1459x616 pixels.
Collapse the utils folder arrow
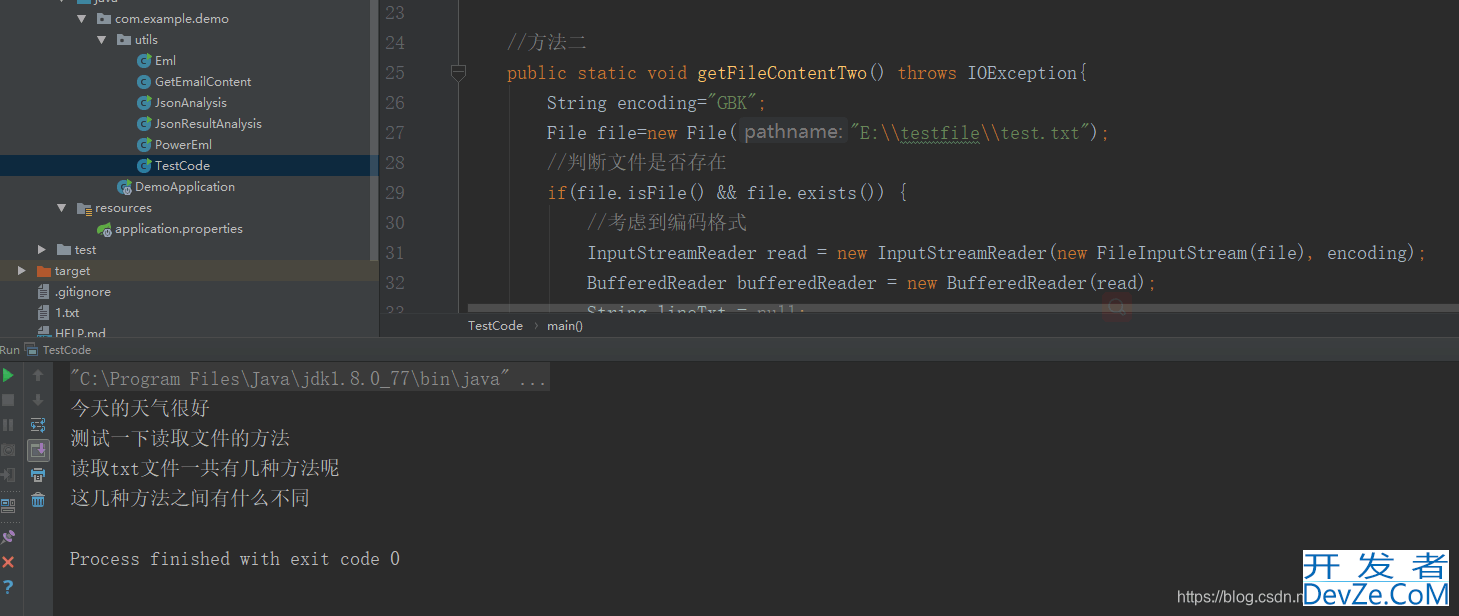[102, 40]
